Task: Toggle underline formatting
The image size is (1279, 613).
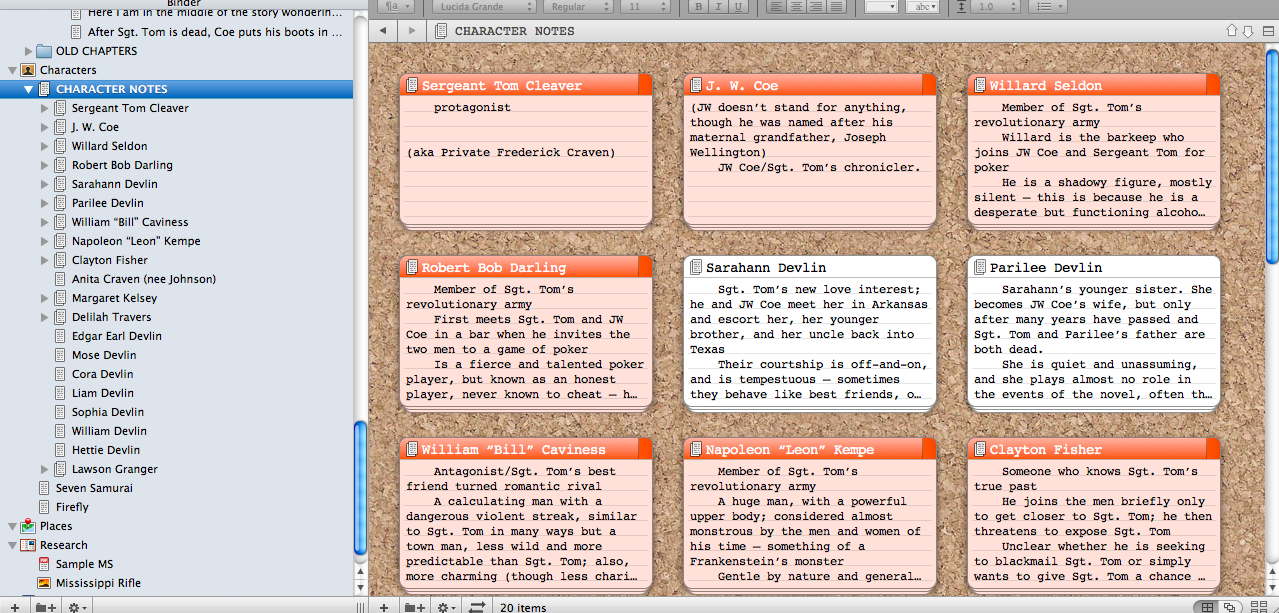Action: 738,6
